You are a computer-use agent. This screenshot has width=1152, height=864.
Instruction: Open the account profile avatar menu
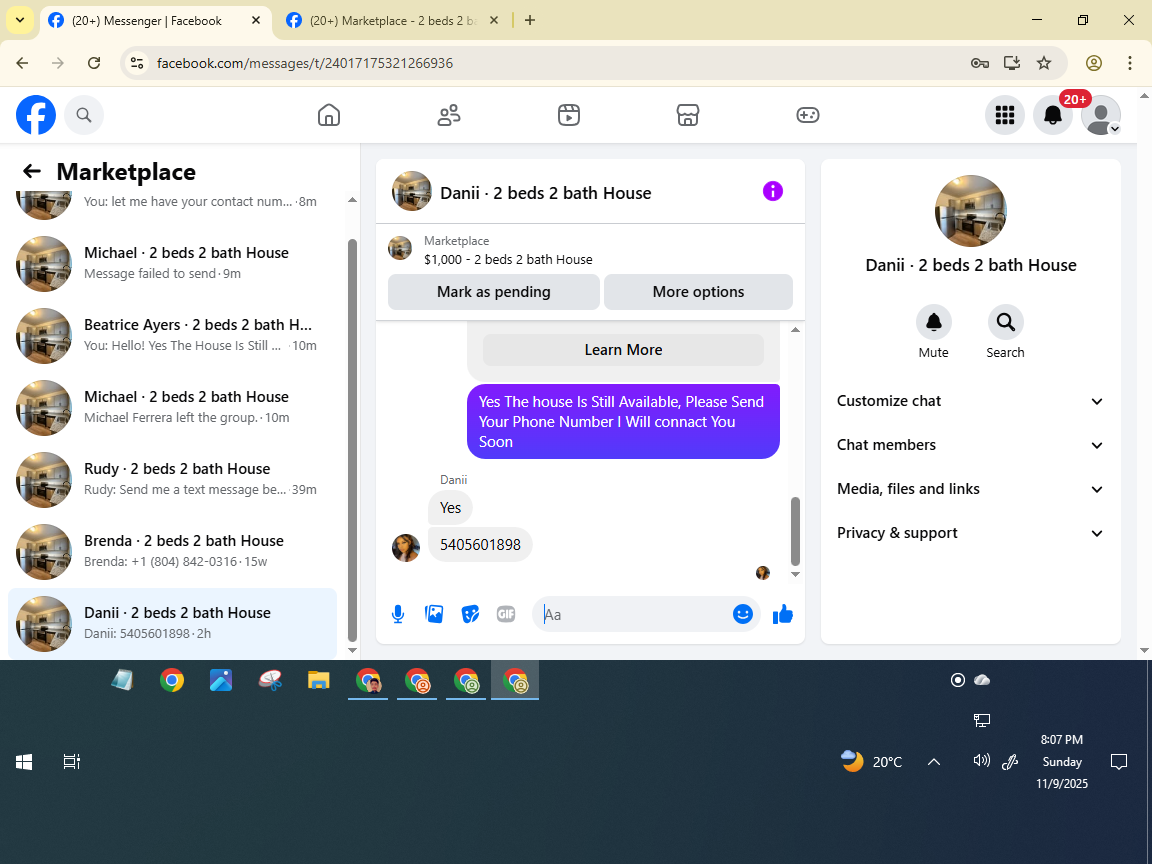pyautogui.click(x=1101, y=115)
